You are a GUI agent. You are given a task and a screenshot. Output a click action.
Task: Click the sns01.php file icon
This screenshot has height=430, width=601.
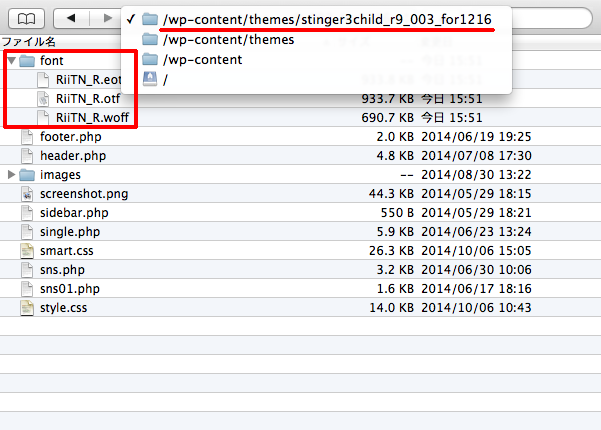[27, 289]
